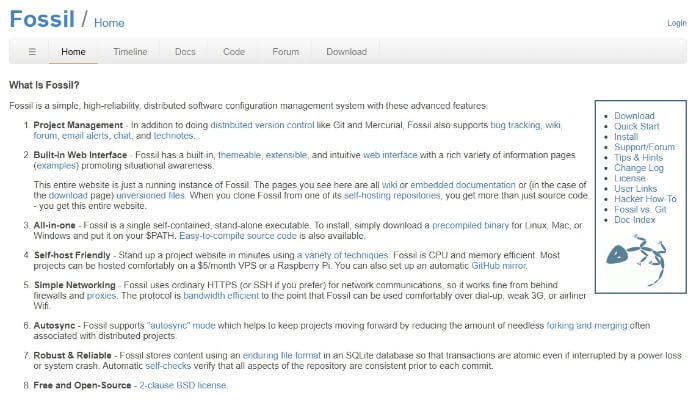Open the Quick Start sidebar link
The width and height of the screenshot is (699, 400).
pos(636,126)
